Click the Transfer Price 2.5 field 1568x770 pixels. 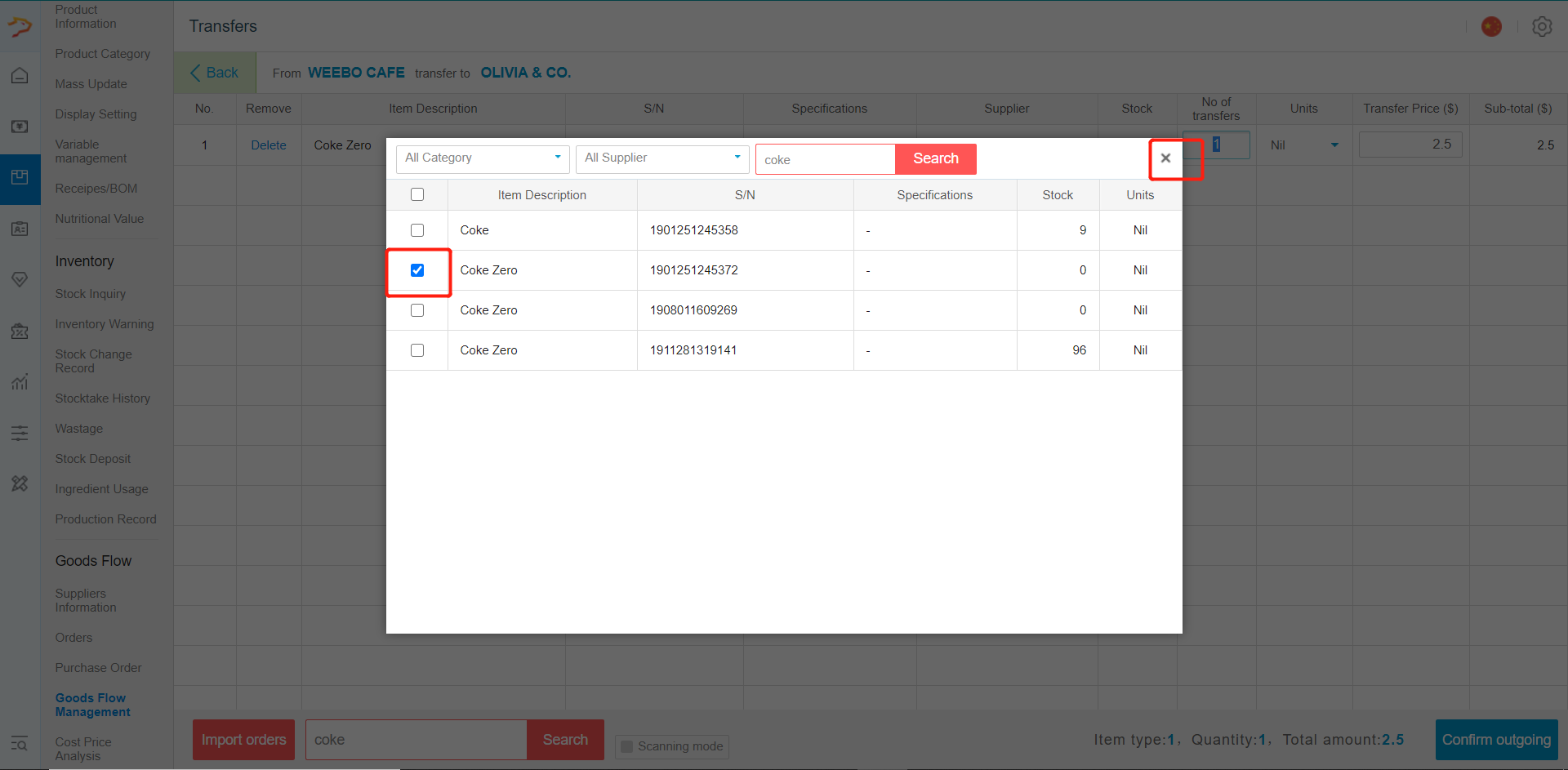coord(1410,145)
